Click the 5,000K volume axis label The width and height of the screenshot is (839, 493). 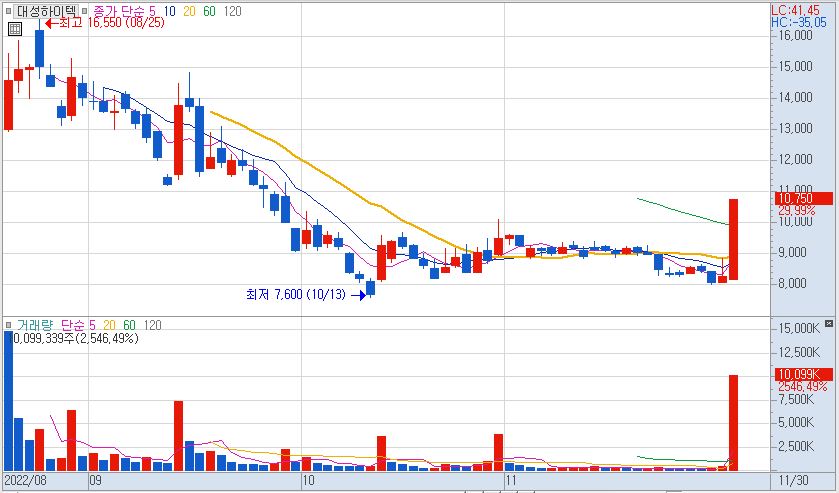click(x=798, y=422)
